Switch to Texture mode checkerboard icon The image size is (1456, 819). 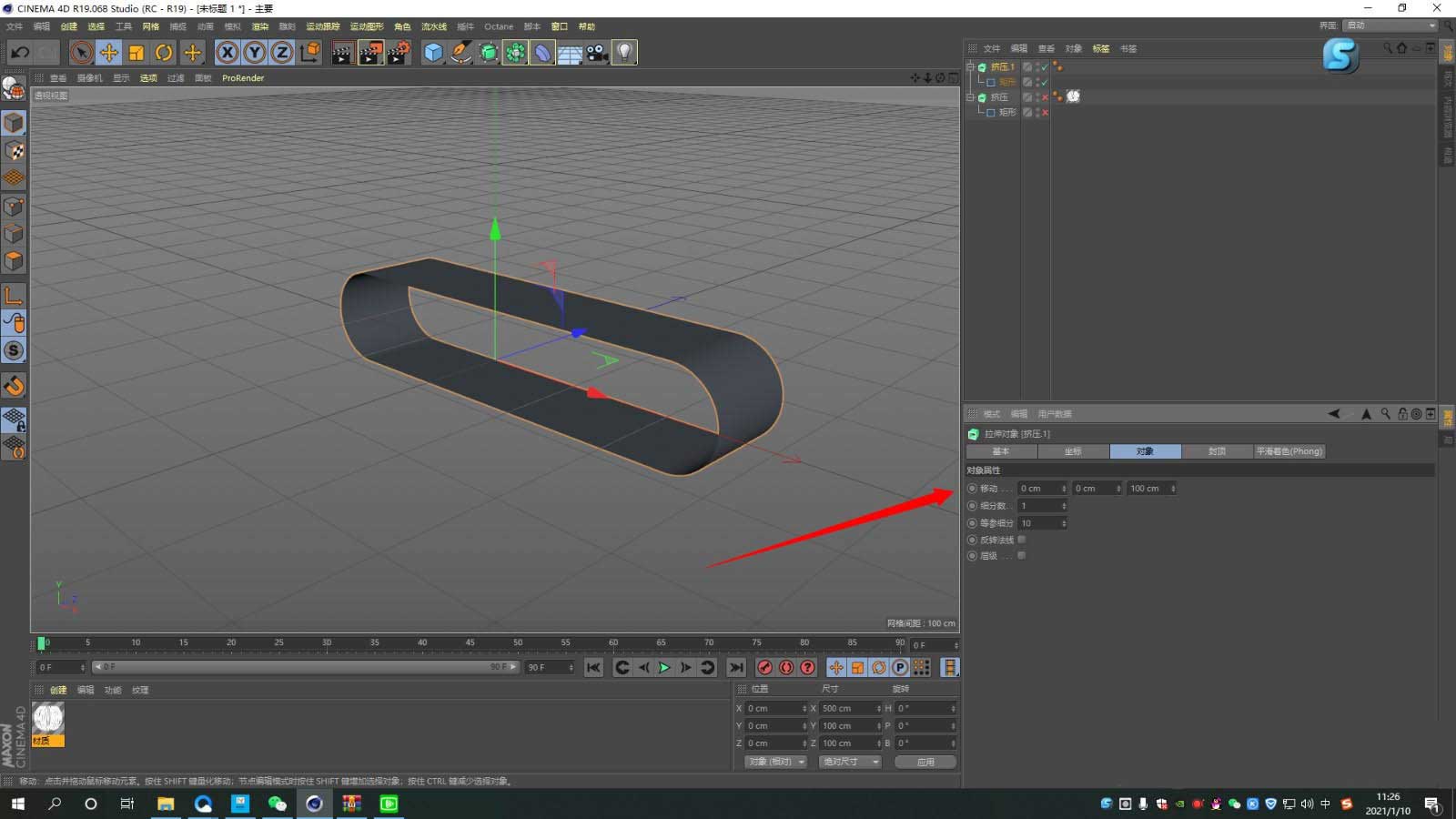coord(14,150)
